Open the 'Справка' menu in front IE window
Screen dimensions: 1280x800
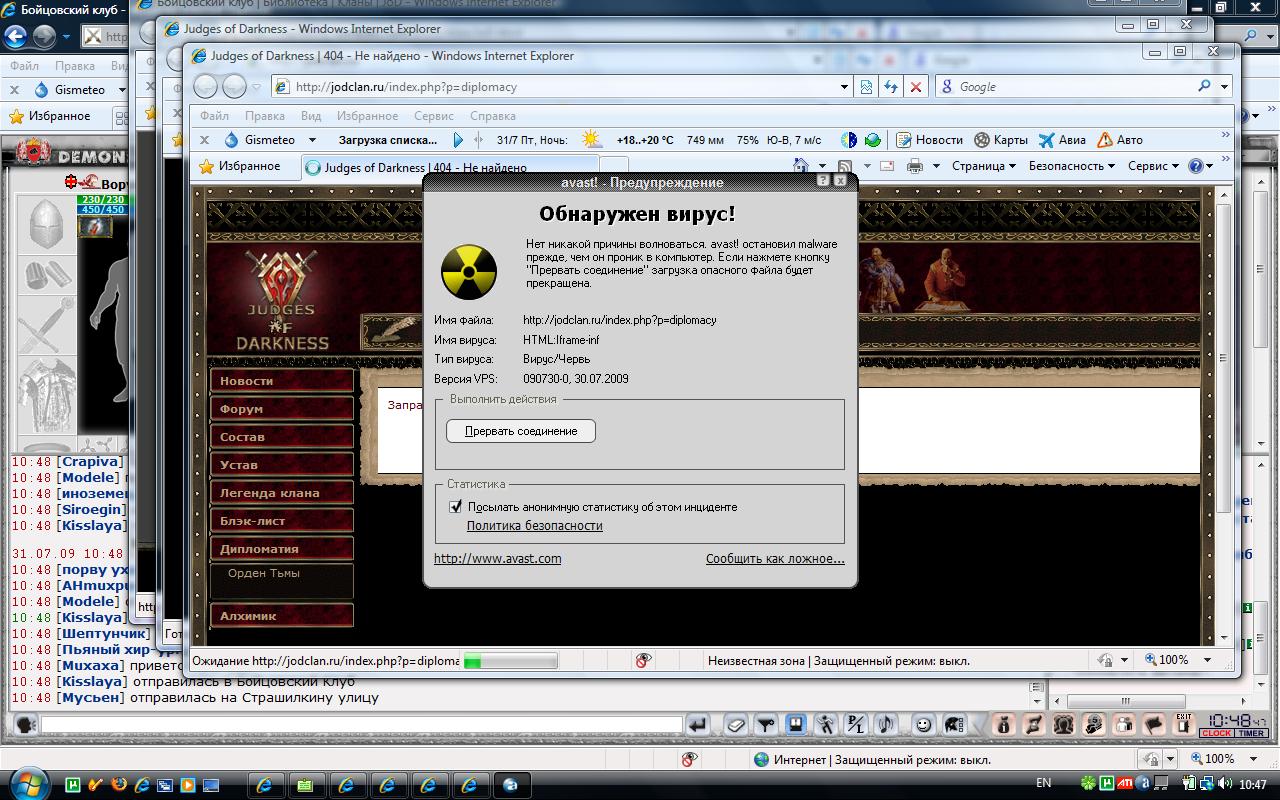tap(492, 116)
